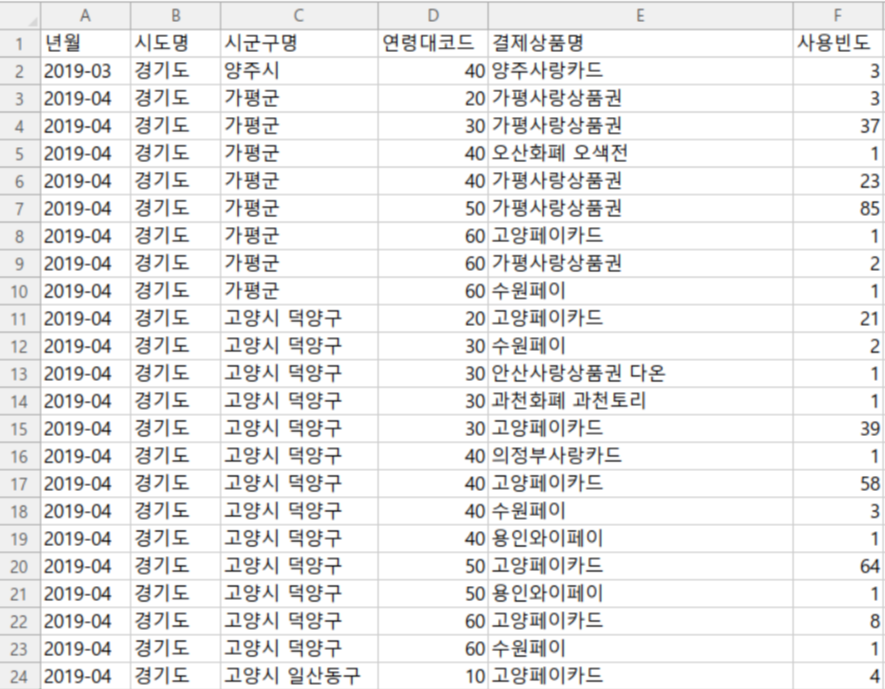
Task: Click the 시군구명 header cell
Action: tap(299, 43)
